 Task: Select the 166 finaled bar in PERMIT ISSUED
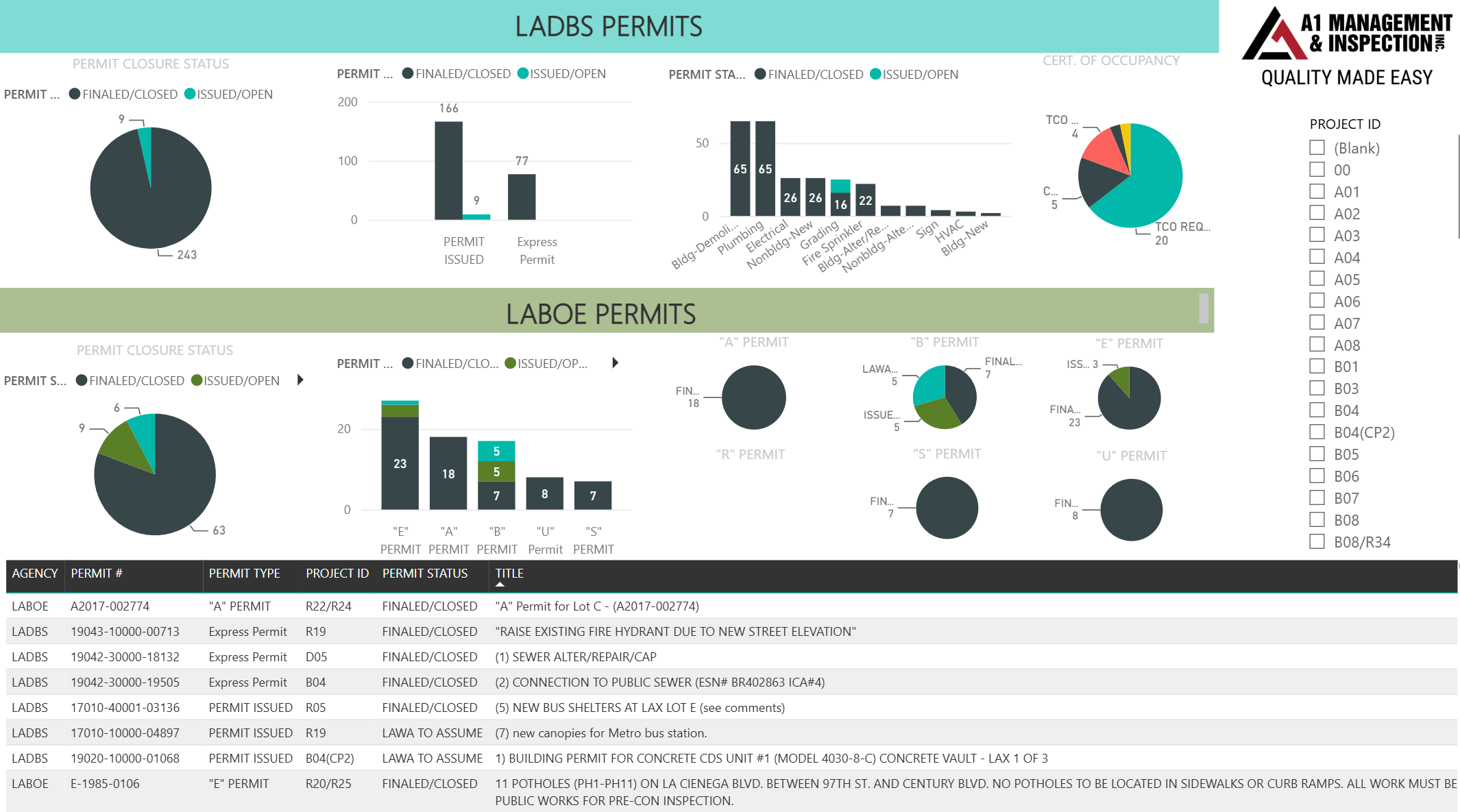point(448,171)
